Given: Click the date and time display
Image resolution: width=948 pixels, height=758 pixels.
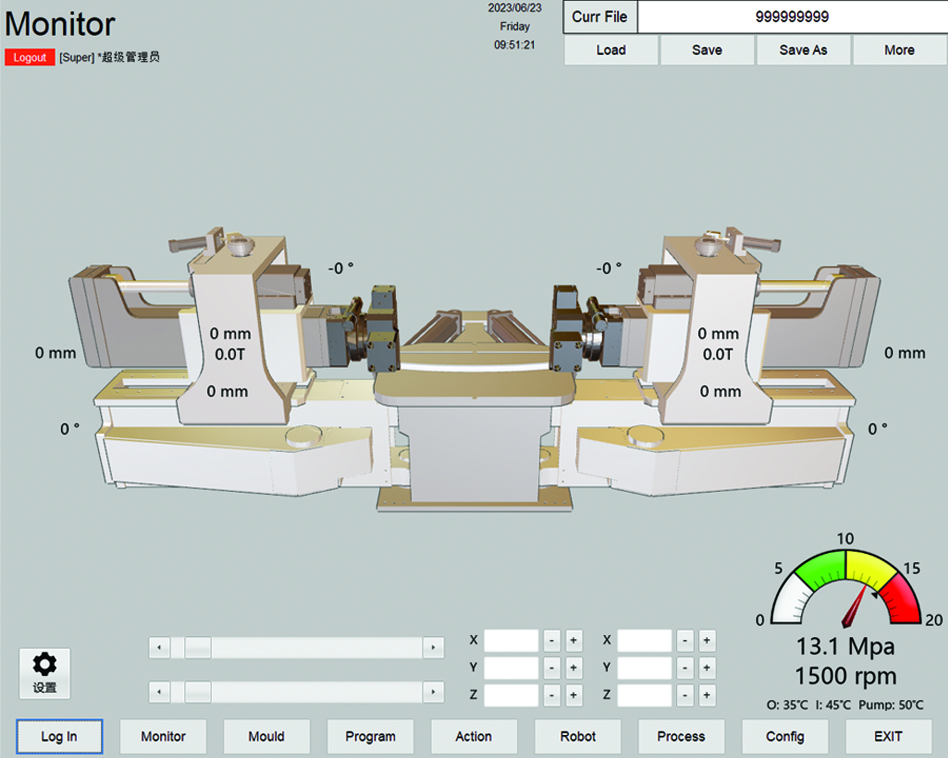Looking at the screenshot, I should click(515, 27).
